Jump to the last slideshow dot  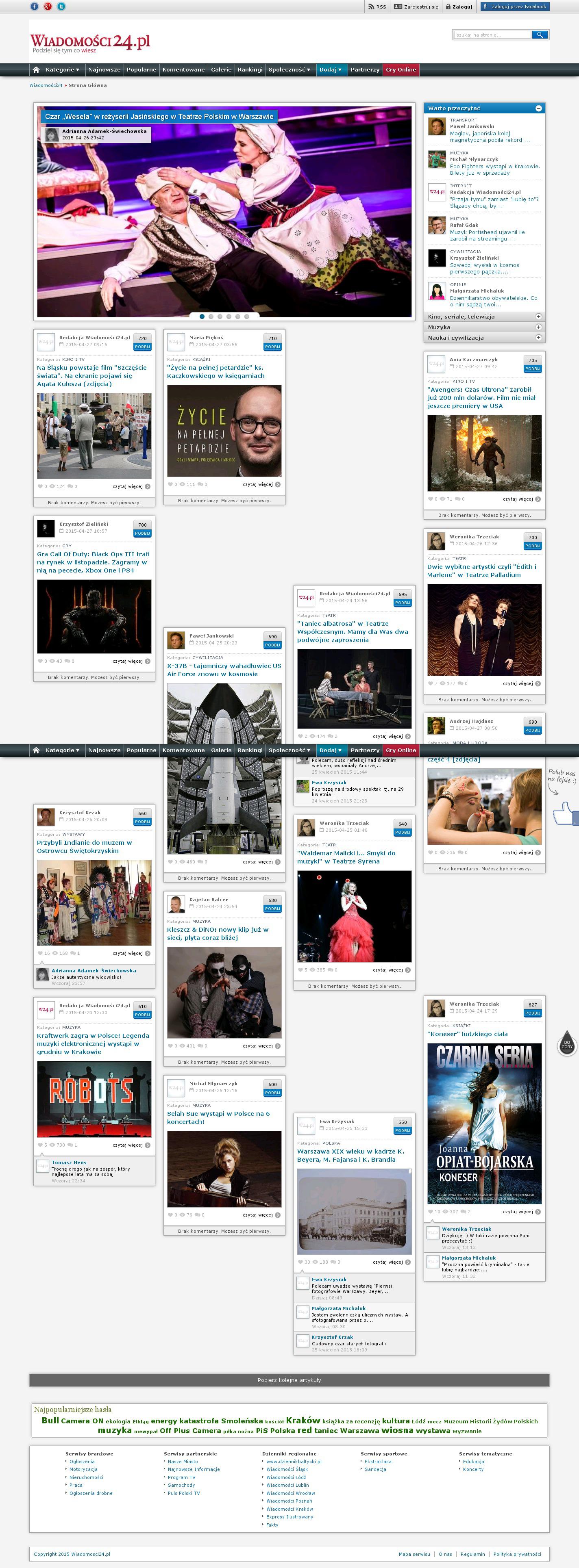coord(246,317)
